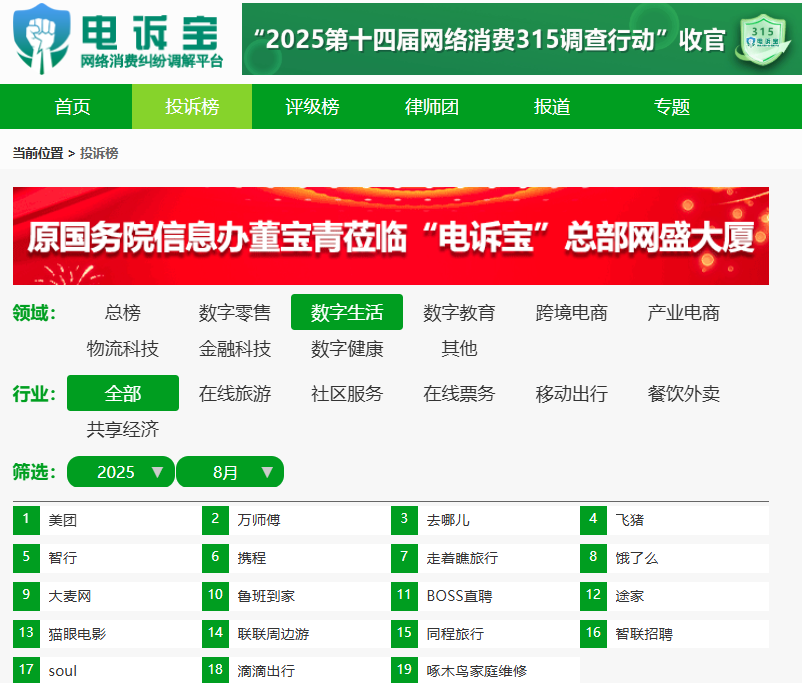Filter by 餐饮外卖 industry
This screenshot has height=683, width=802.
coord(683,393)
